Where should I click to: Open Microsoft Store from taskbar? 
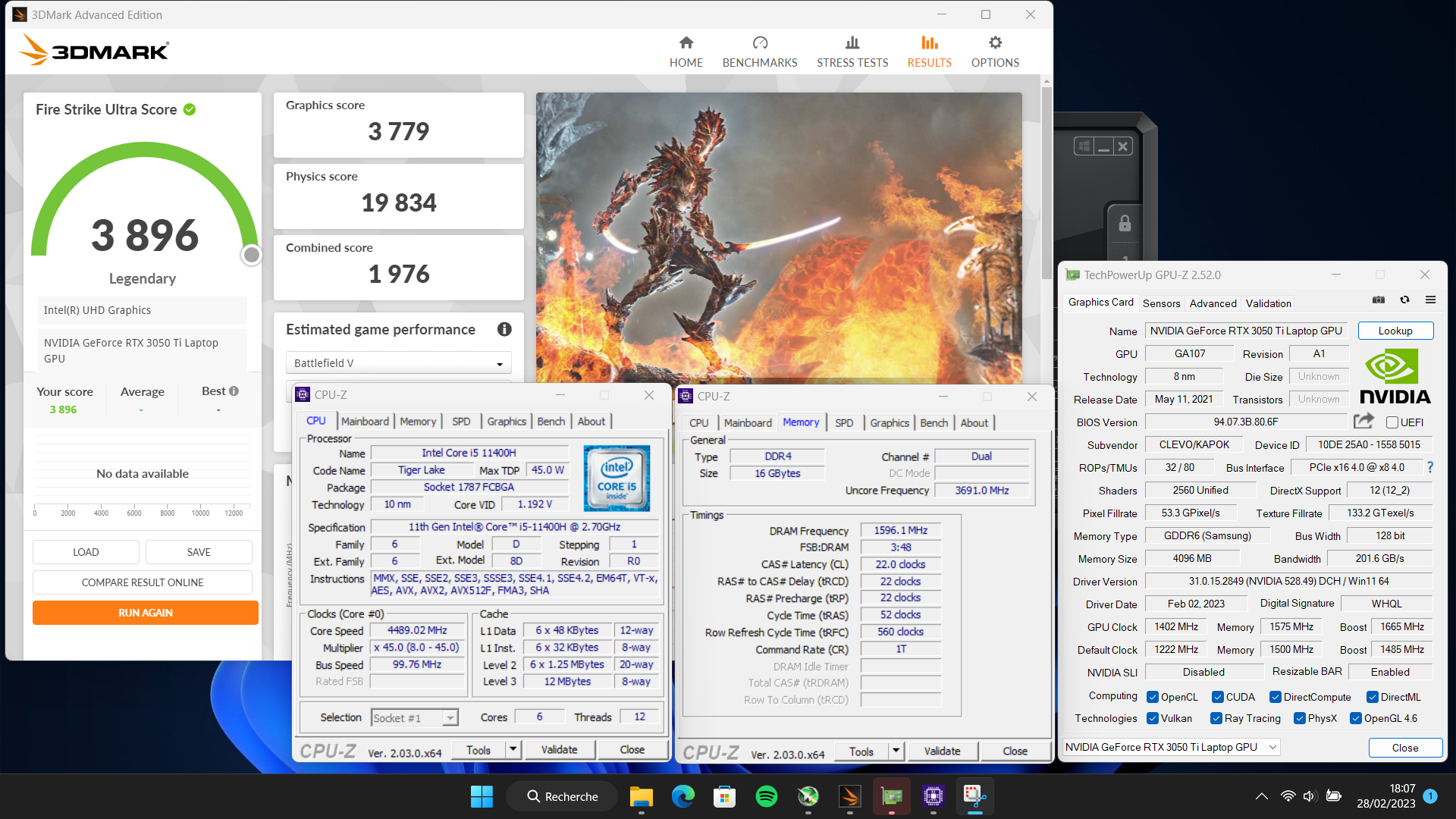pos(724,796)
